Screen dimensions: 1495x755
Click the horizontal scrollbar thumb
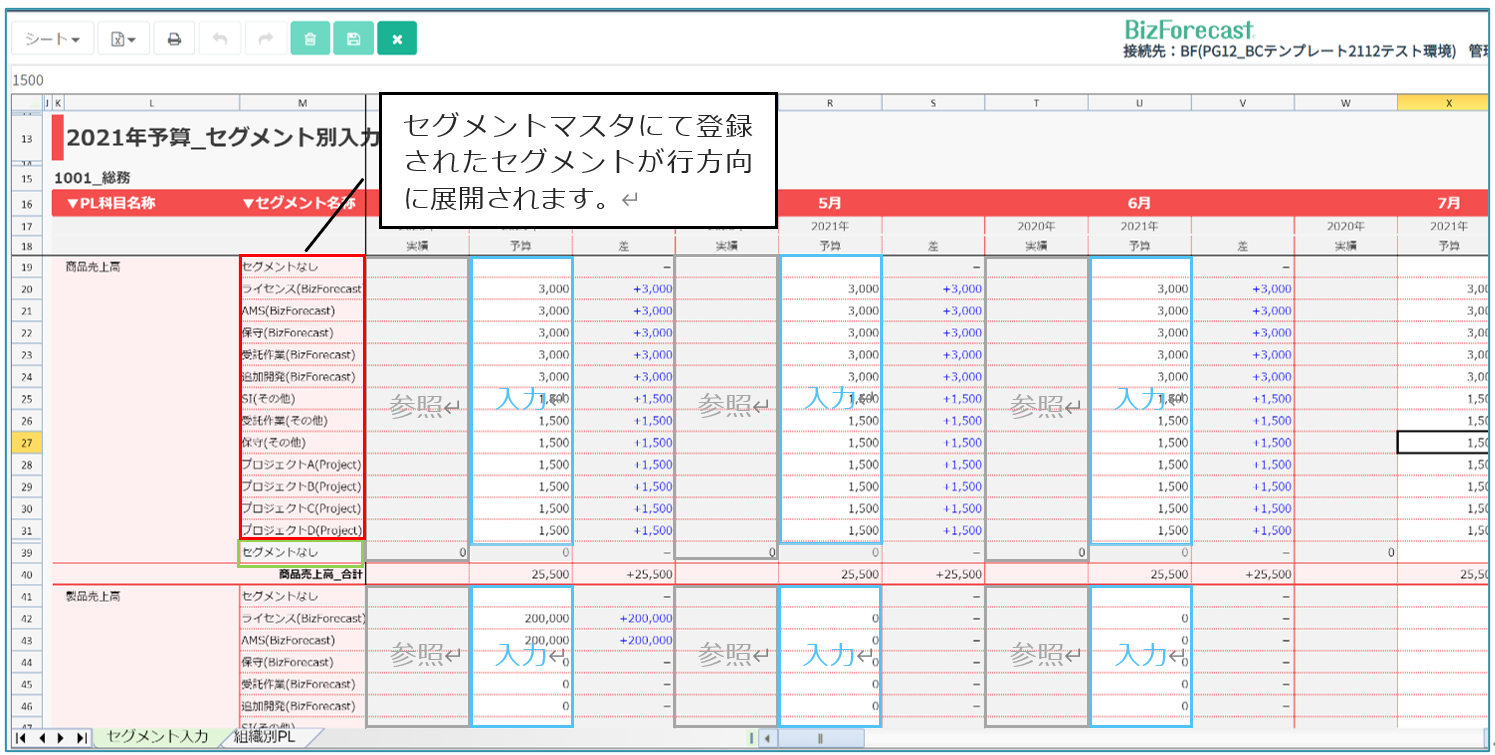(x=820, y=739)
